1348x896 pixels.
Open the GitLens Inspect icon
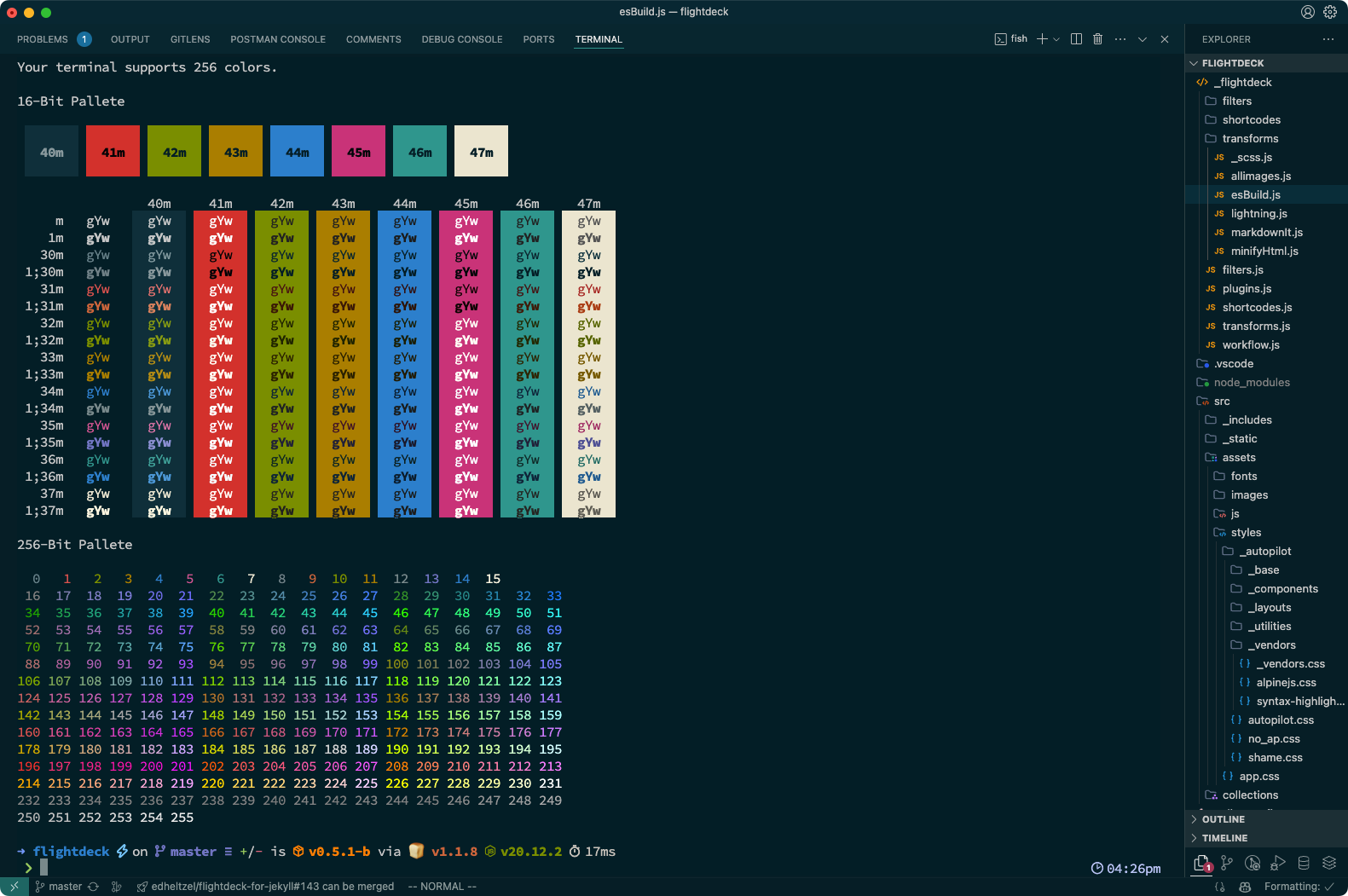(1253, 863)
